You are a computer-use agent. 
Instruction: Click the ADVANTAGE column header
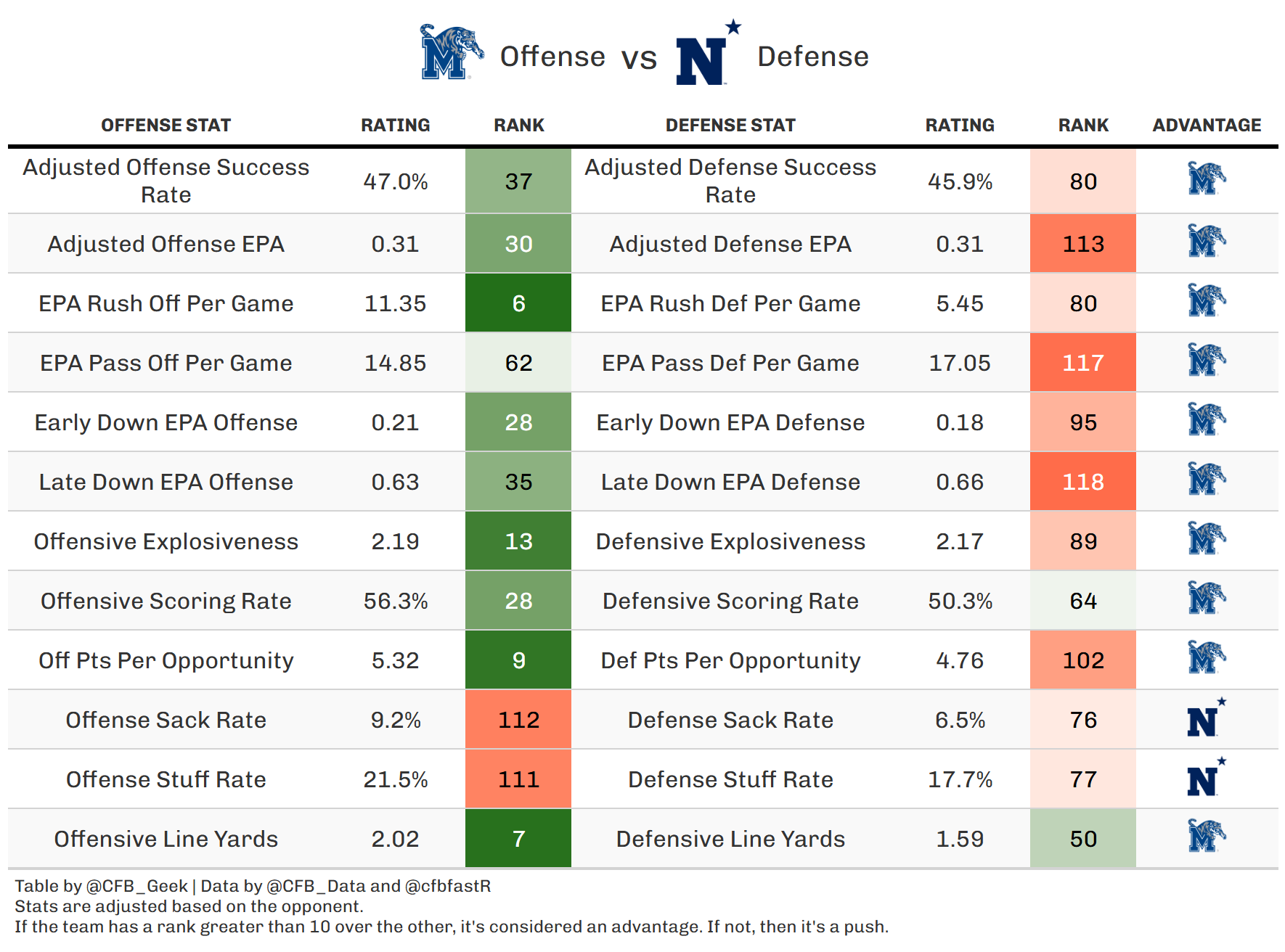pos(1207,126)
